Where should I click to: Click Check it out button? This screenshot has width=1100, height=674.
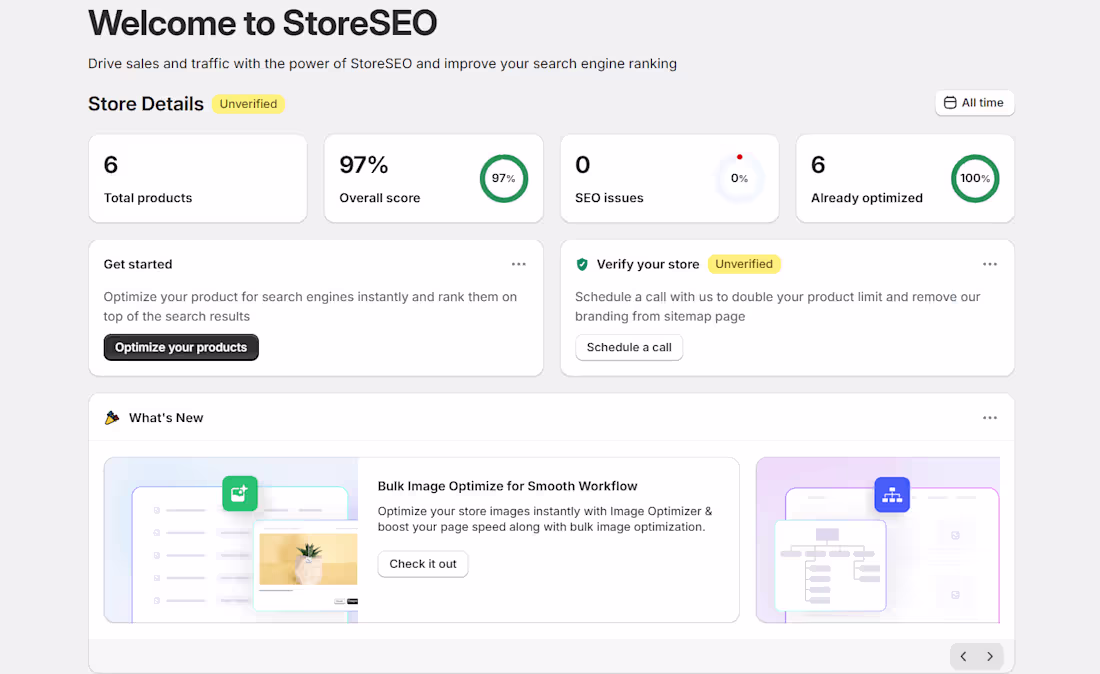pyautogui.click(x=422, y=564)
